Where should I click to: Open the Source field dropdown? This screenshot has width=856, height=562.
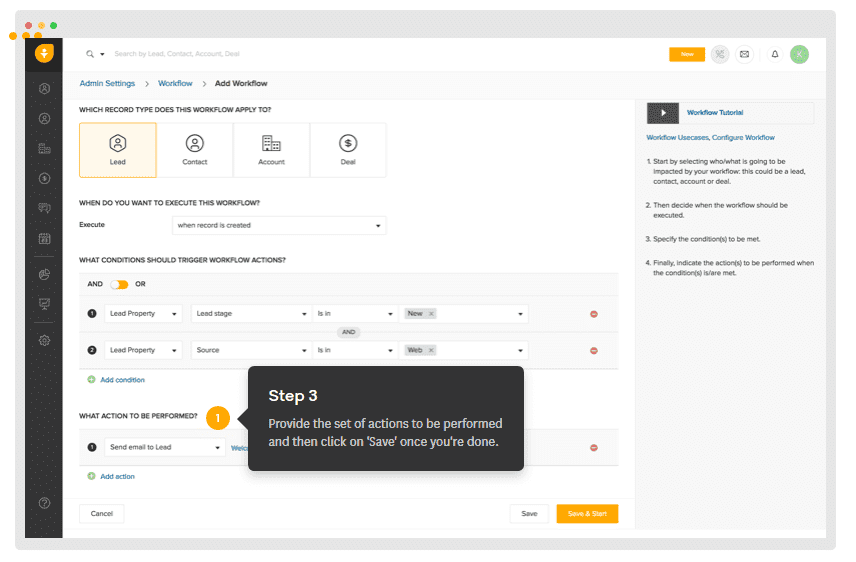(251, 351)
